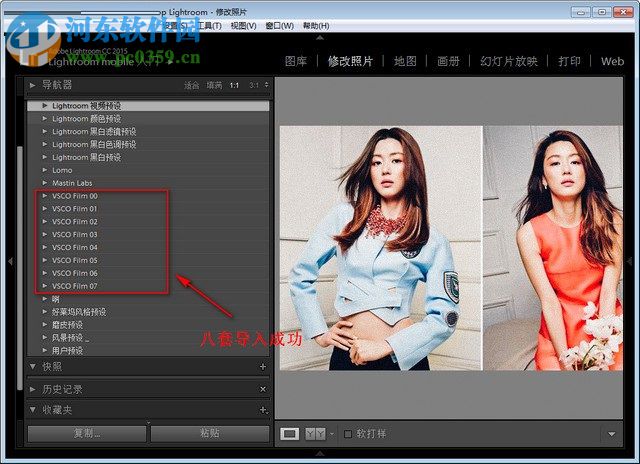Switch to the 图库 Library module

pos(296,61)
